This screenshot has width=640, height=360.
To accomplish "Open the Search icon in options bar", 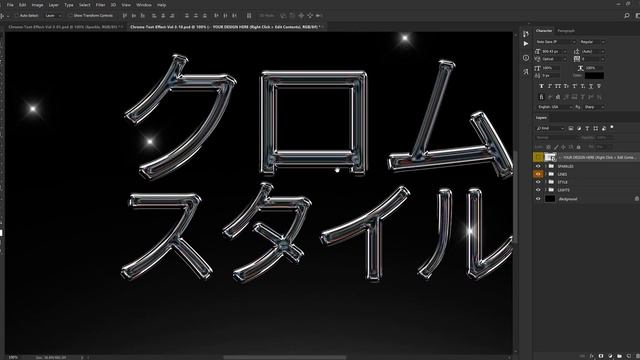I will [627, 16].
